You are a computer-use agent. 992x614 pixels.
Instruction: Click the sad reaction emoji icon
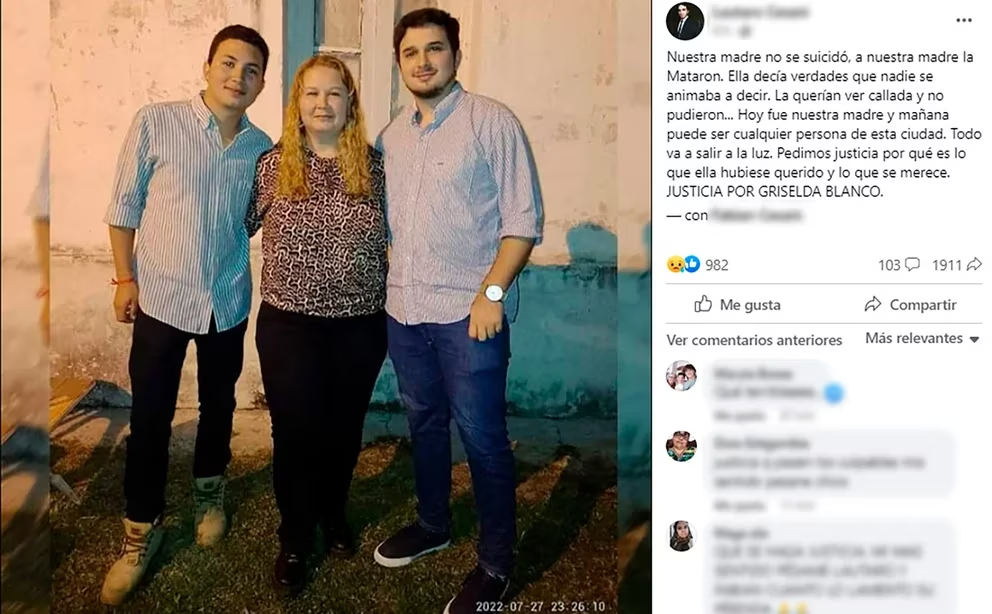(675, 264)
